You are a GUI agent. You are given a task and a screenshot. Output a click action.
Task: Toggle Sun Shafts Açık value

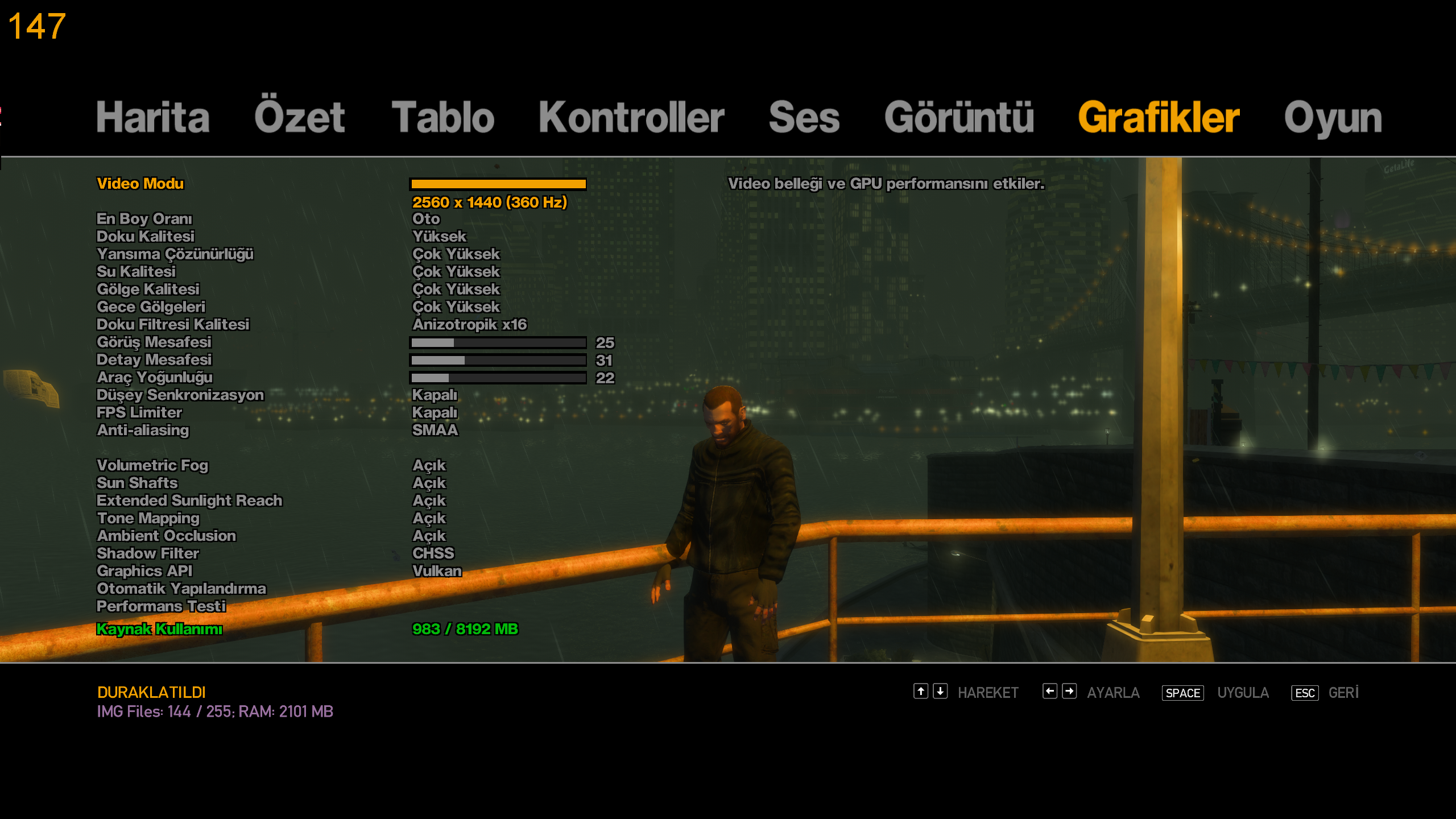pyautogui.click(x=429, y=483)
